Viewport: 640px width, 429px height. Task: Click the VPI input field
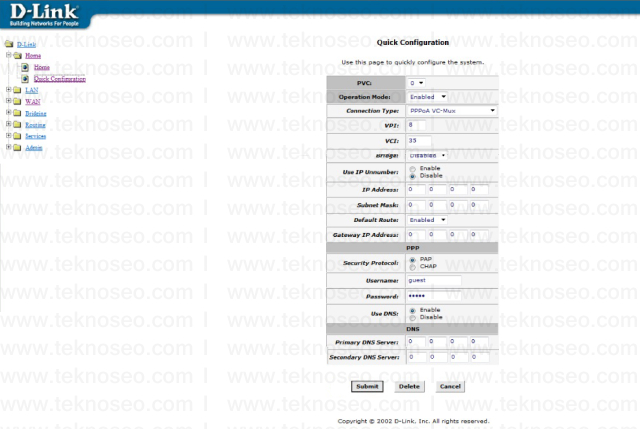[x=416, y=125]
